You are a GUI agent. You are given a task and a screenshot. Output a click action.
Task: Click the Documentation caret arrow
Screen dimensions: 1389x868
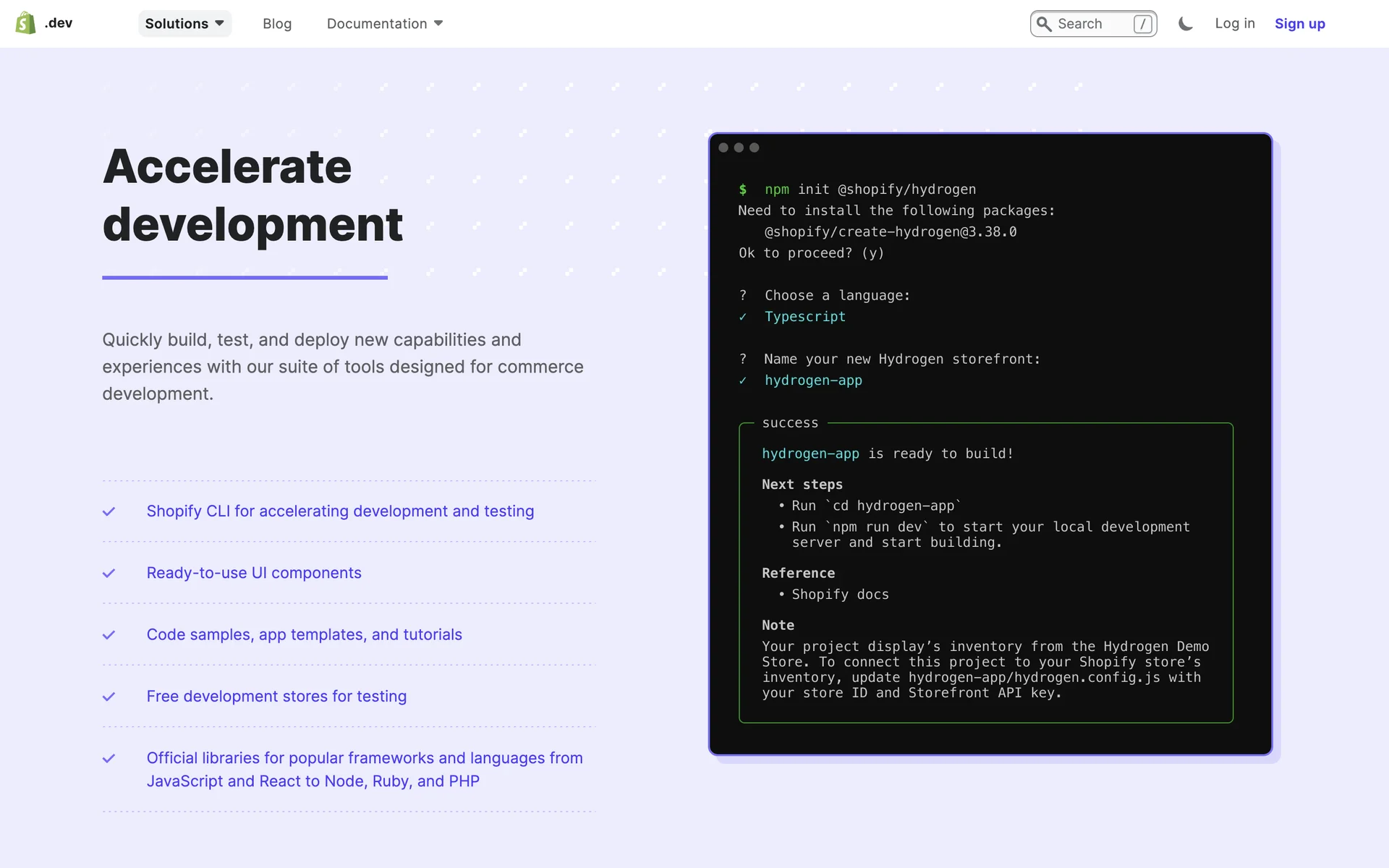(x=438, y=24)
